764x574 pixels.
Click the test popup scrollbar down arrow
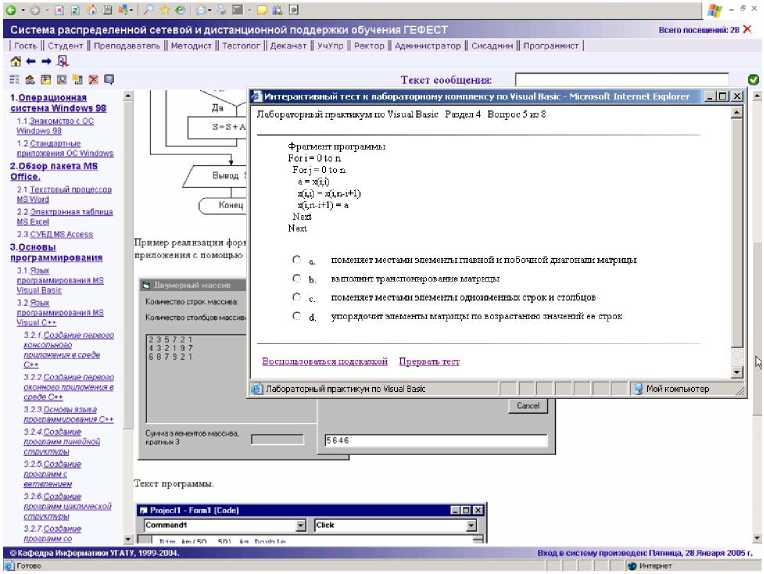pos(737,373)
